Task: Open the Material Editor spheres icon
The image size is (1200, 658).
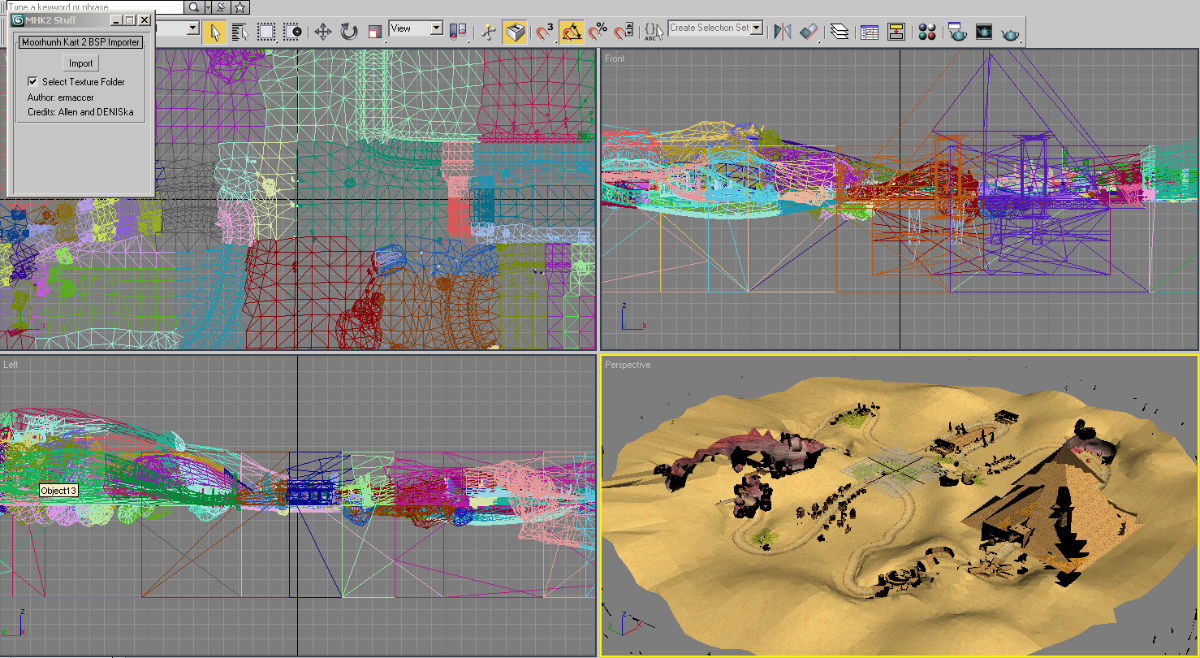Action: coord(927,32)
